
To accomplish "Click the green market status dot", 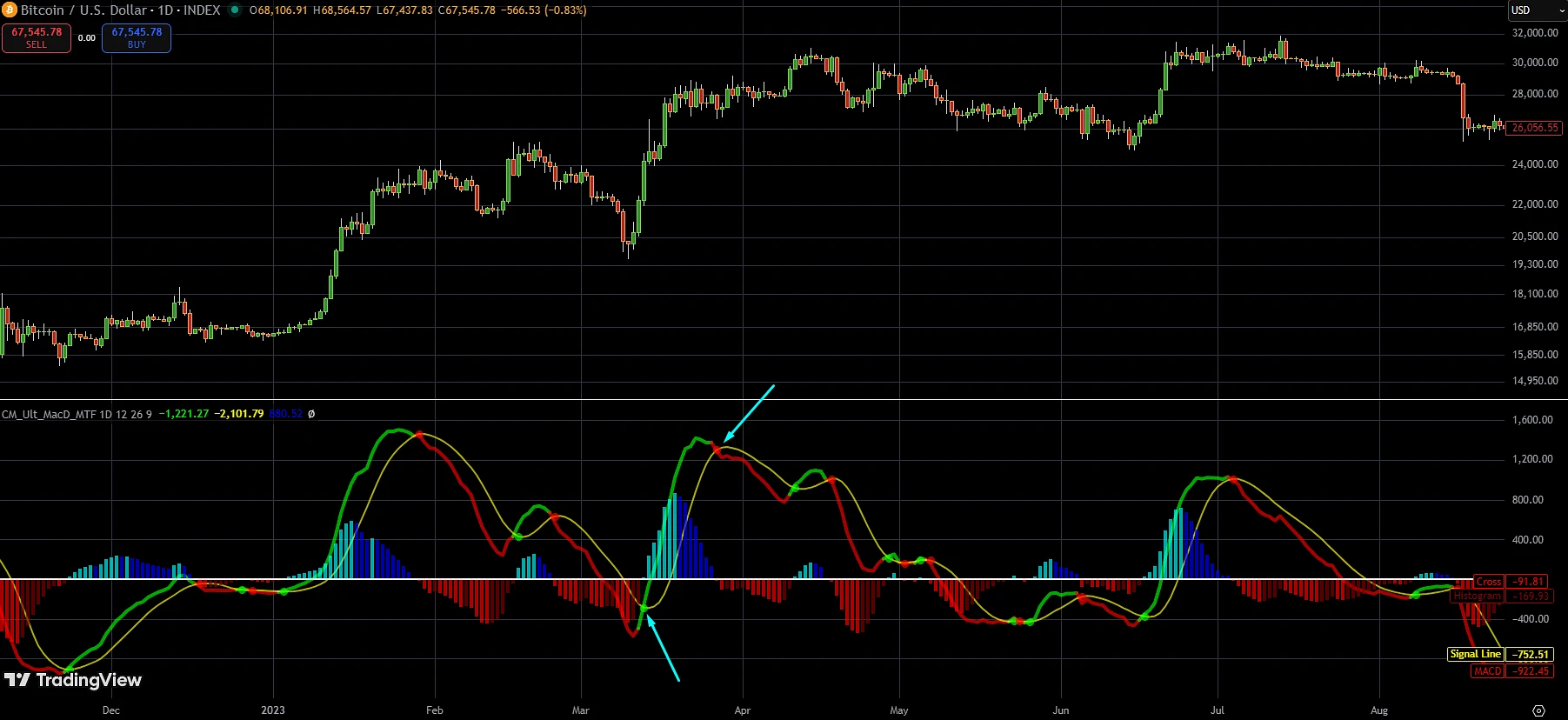I will click(x=235, y=10).
